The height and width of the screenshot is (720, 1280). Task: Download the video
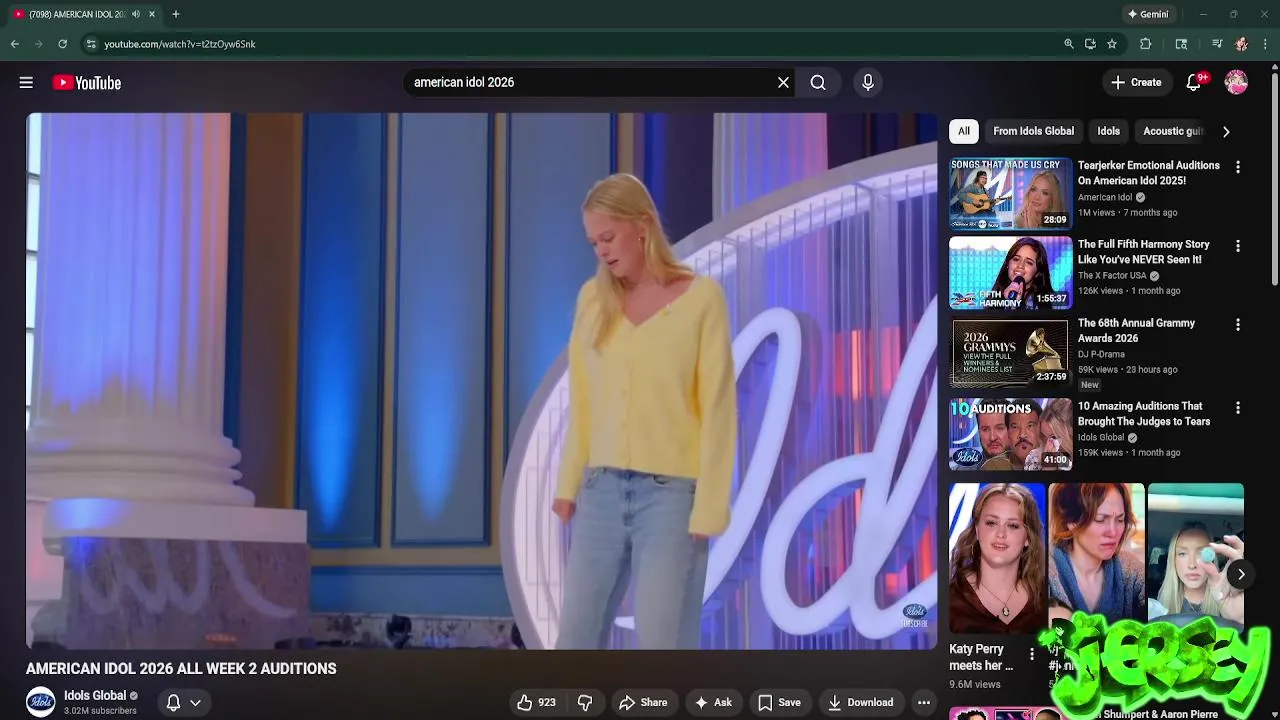(860, 703)
